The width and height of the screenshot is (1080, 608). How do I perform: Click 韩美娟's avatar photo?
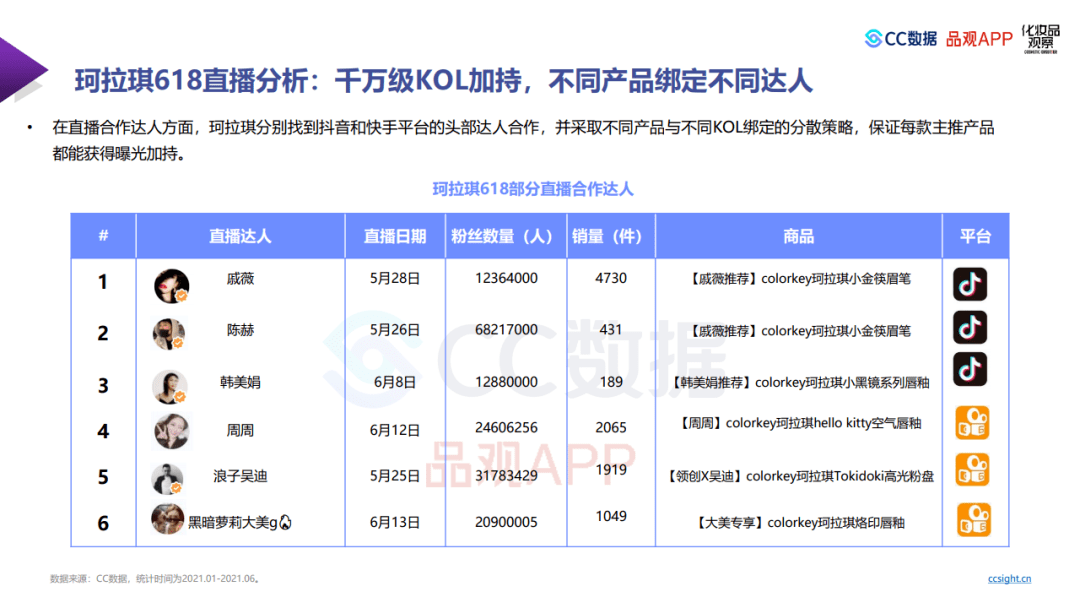click(169, 386)
